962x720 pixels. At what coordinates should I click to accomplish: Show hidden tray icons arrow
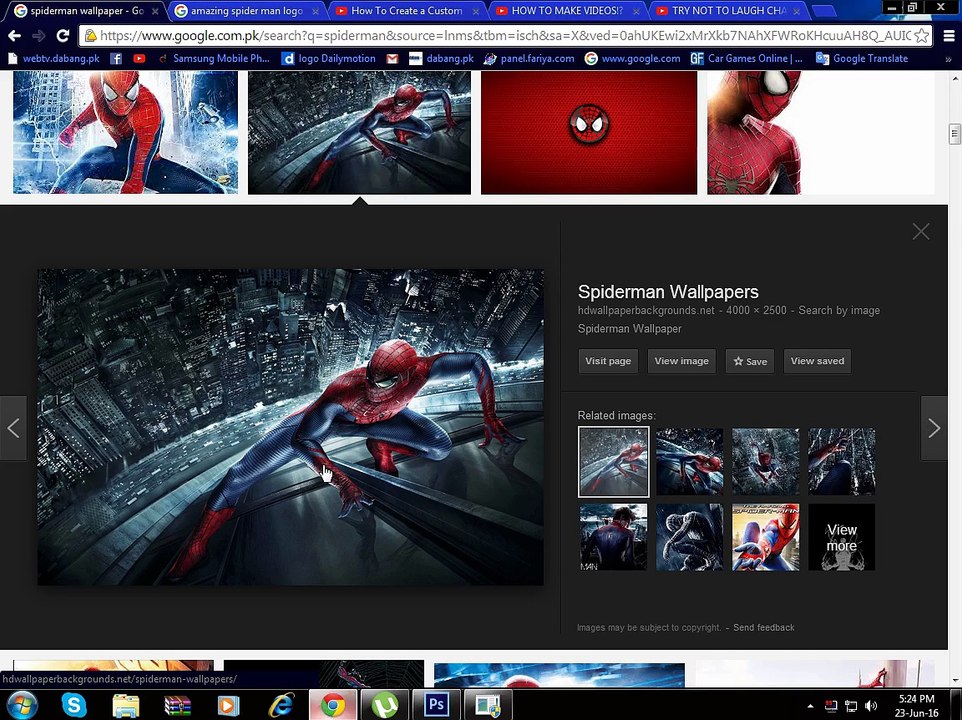click(810, 707)
